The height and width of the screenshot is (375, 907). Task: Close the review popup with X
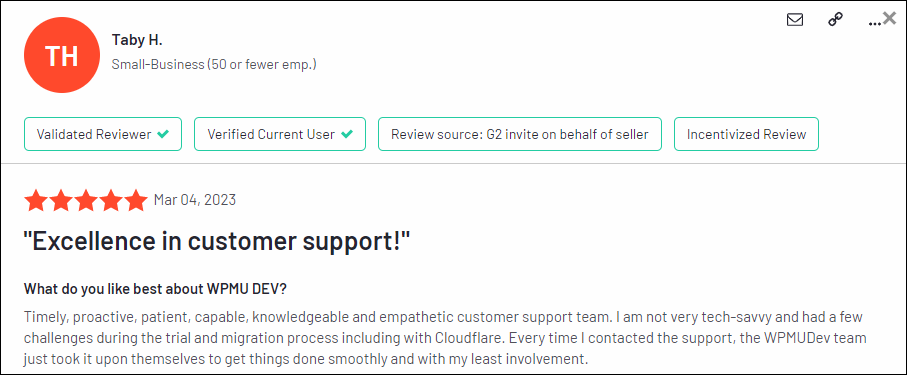(x=890, y=19)
